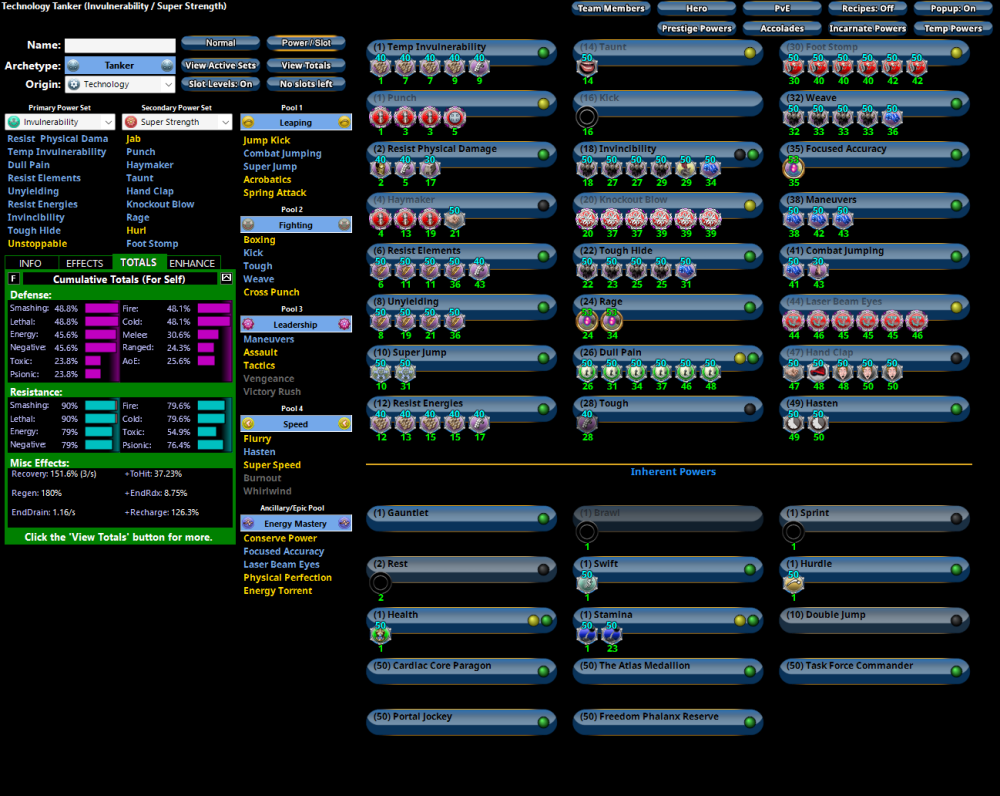Switch to the EFFECTS tab
Viewport: 1000px width, 796px height.
[x=84, y=263]
